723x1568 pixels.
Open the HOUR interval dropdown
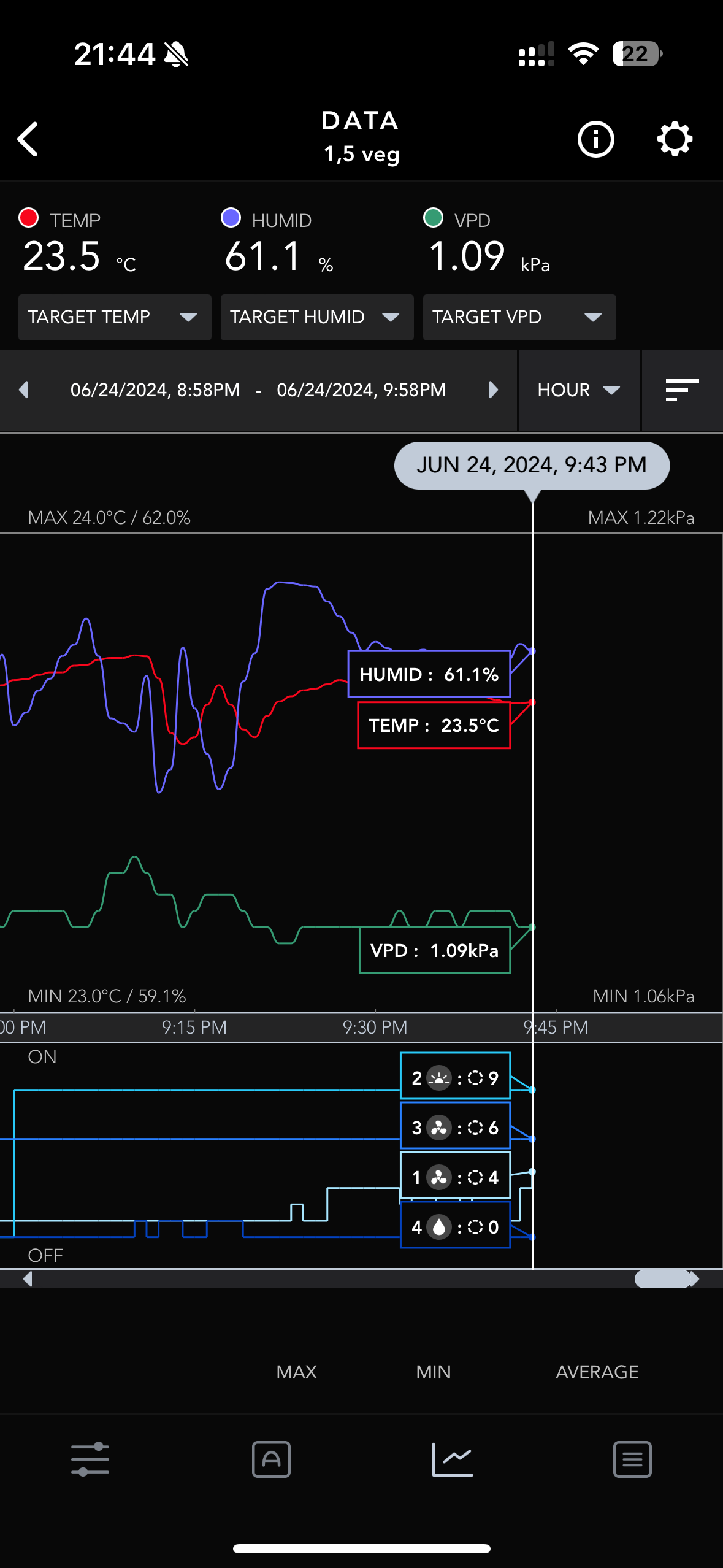(579, 390)
